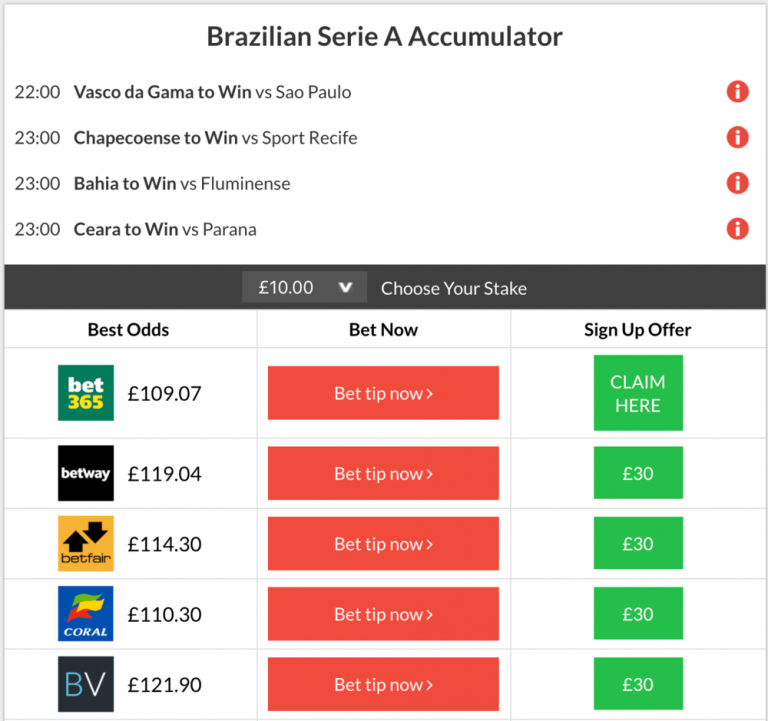Click Bet tip now for Betfair
Image resolution: width=768 pixels, height=721 pixels.
point(383,544)
